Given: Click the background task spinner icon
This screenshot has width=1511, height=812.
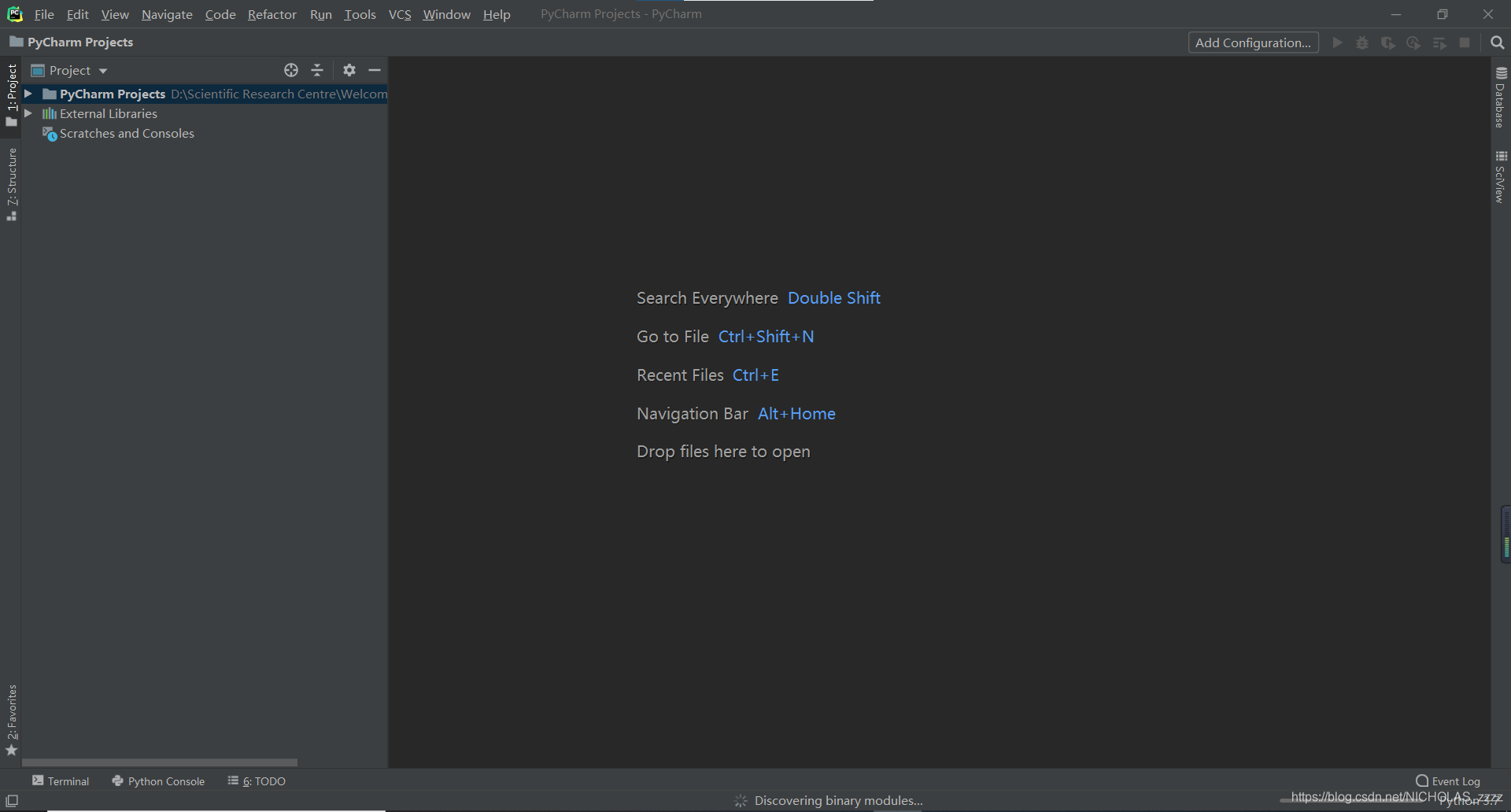Looking at the screenshot, I should click(741, 801).
